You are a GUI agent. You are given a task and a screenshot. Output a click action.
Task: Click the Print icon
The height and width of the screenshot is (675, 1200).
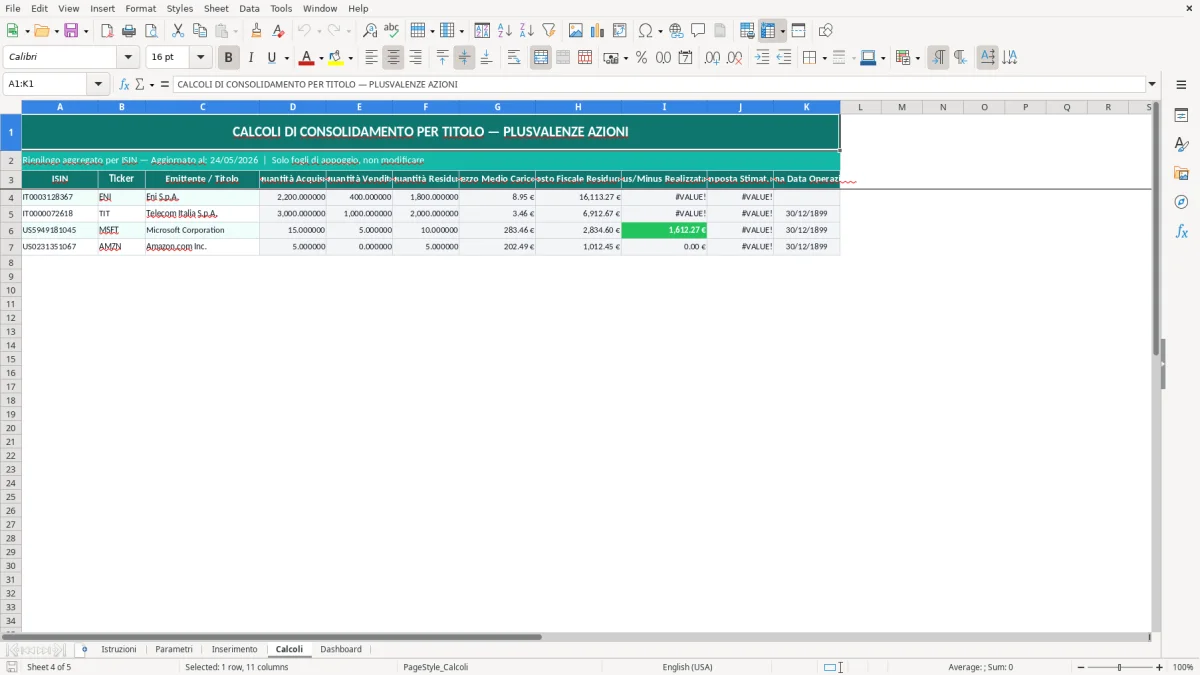coord(129,31)
